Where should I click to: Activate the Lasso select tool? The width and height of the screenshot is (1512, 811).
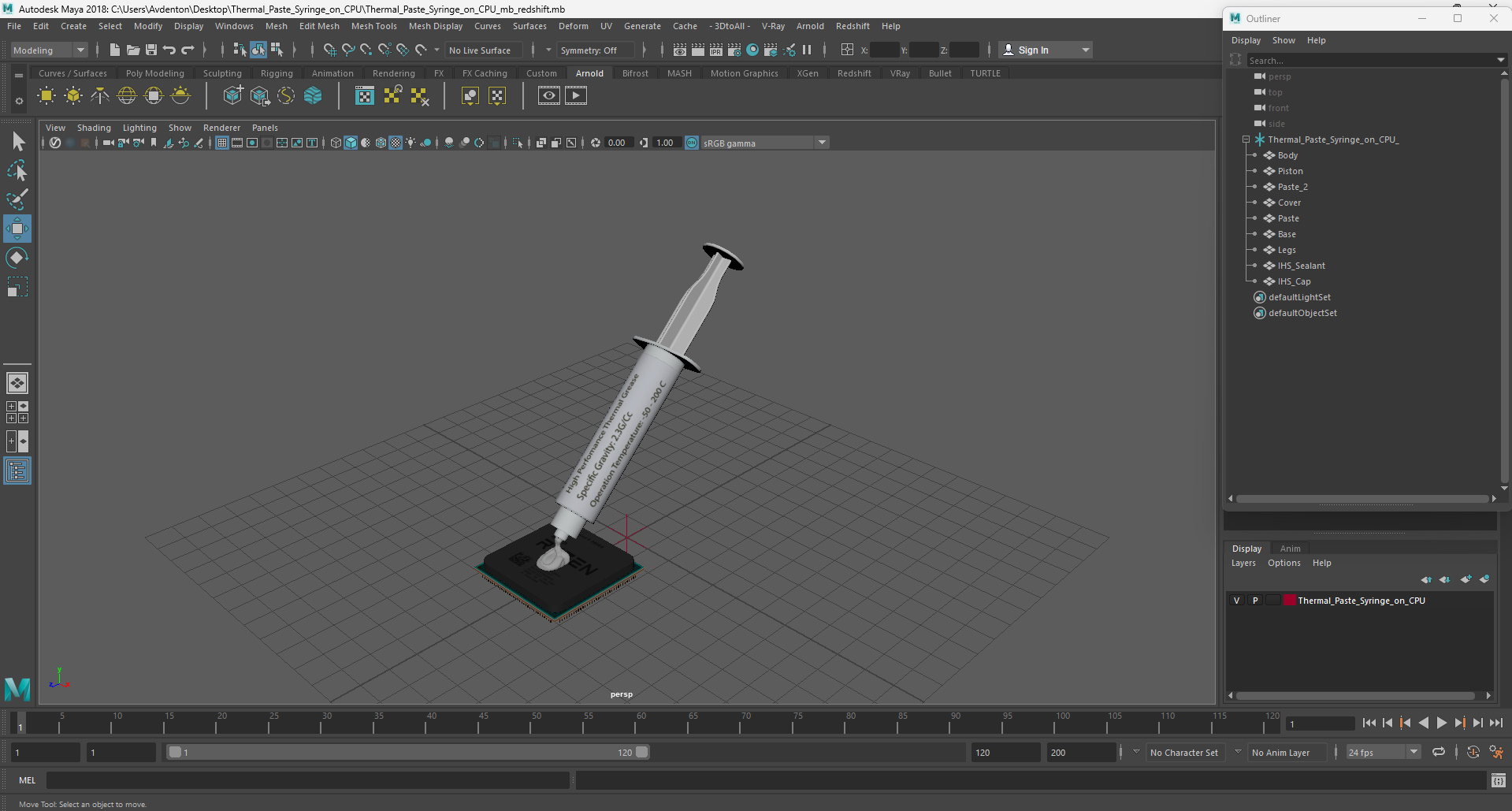coord(17,170)
